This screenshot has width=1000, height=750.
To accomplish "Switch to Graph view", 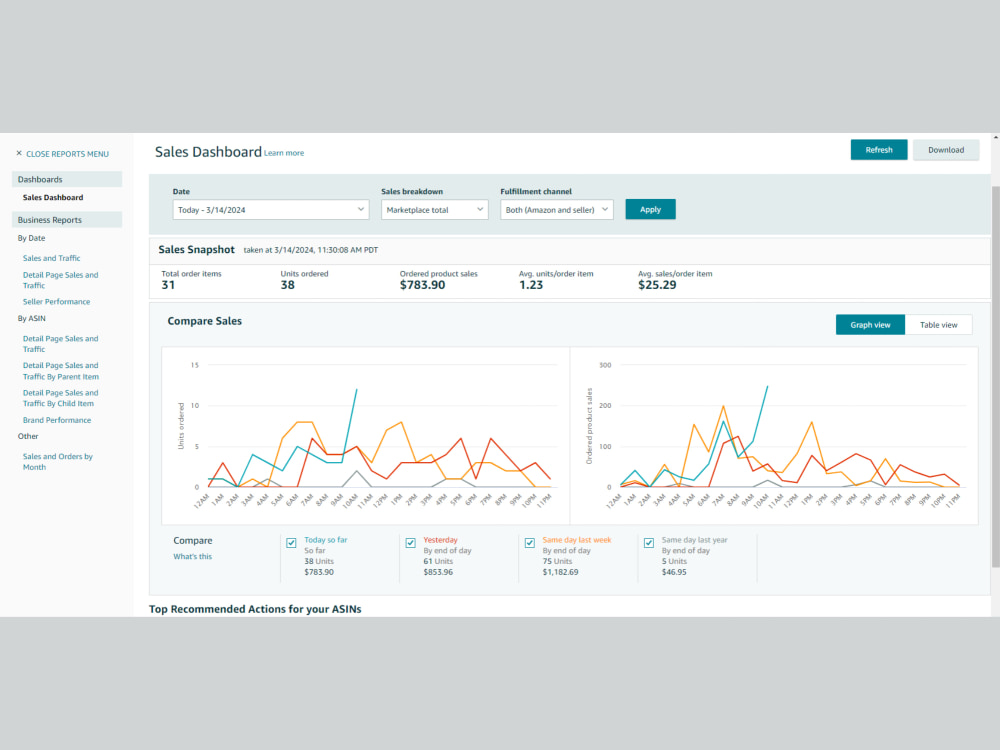I will point(870,325).
